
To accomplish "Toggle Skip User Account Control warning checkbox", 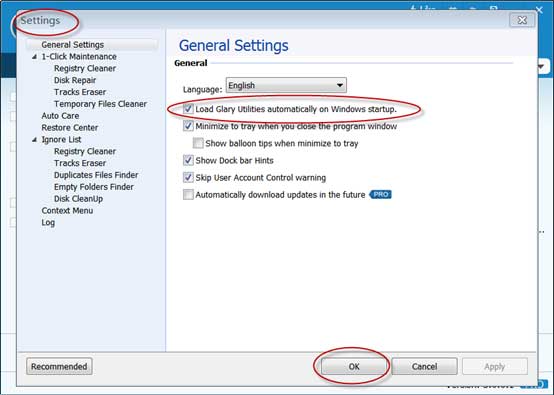I will [188, 177].
